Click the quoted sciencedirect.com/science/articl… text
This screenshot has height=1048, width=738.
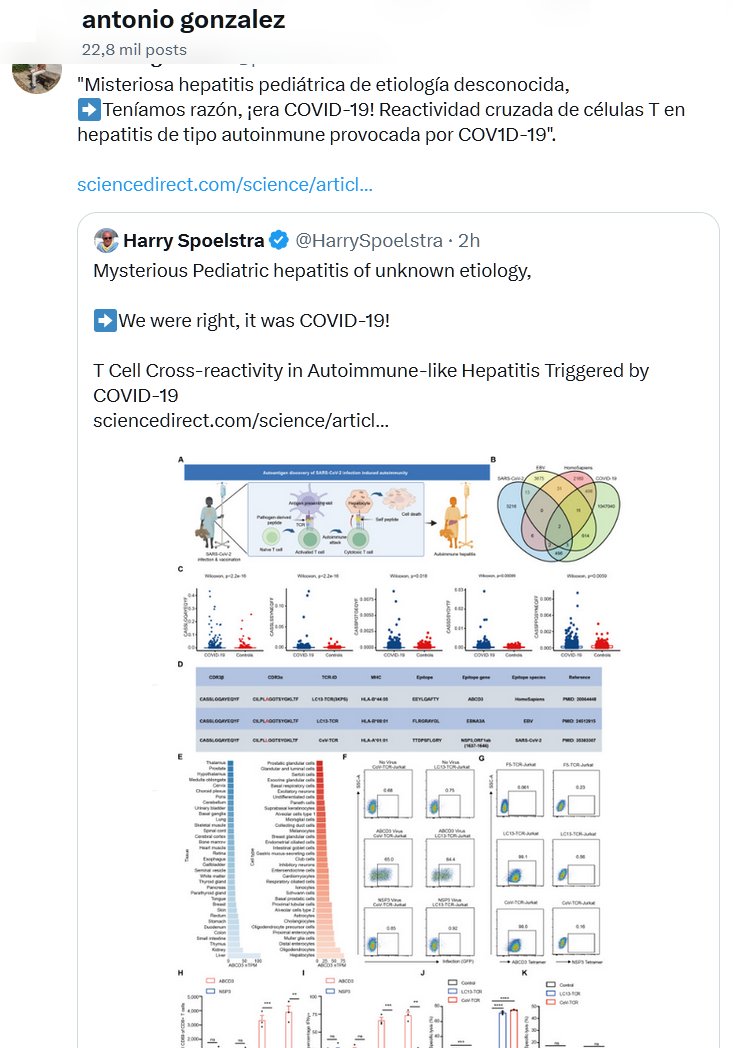[x=240, y=419]
